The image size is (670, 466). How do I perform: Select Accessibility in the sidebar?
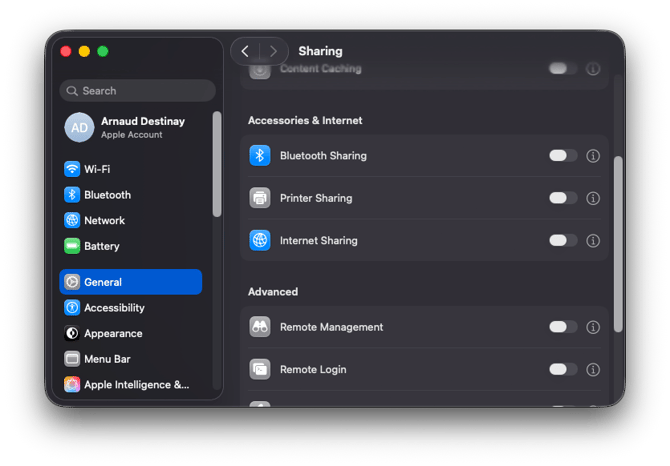[x=114, y=308]
